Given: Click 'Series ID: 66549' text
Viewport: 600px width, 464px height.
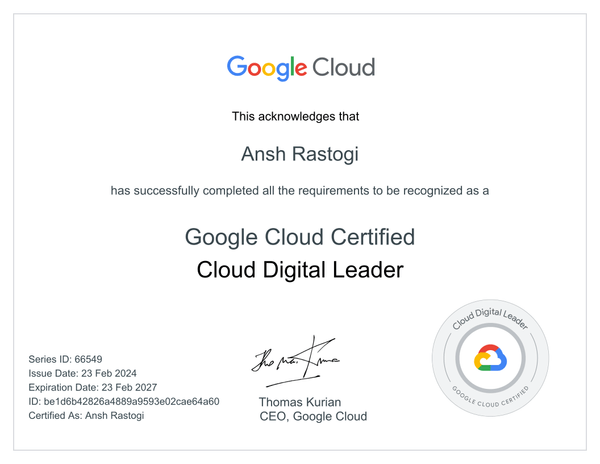Looking at the screenshot, I should 65,359.
